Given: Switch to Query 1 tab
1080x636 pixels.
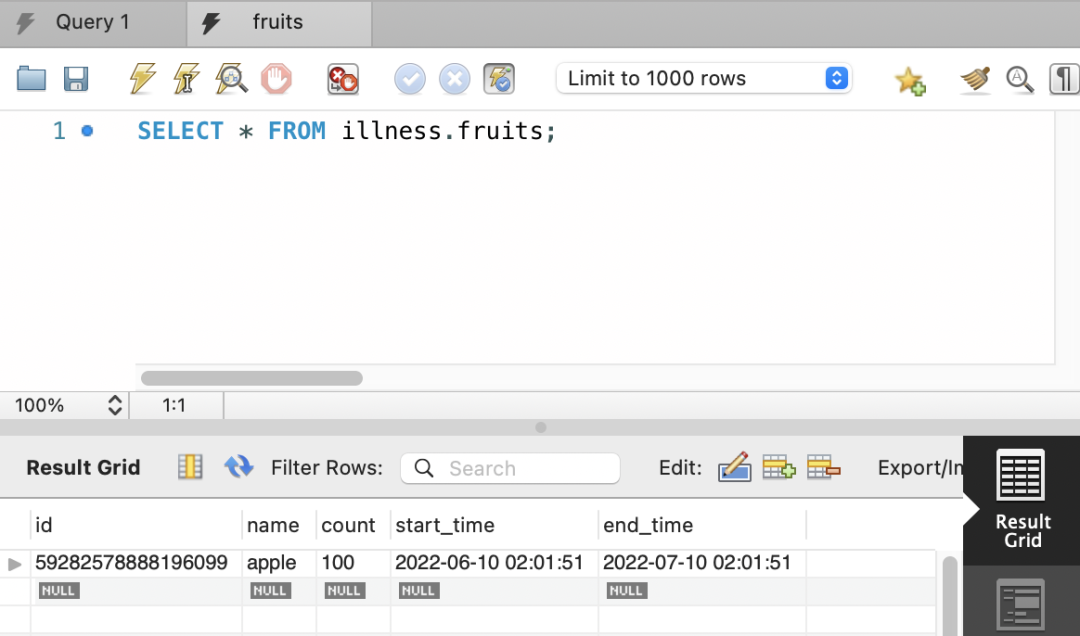Looking at the screenshot, I should [x=93, y=22].
